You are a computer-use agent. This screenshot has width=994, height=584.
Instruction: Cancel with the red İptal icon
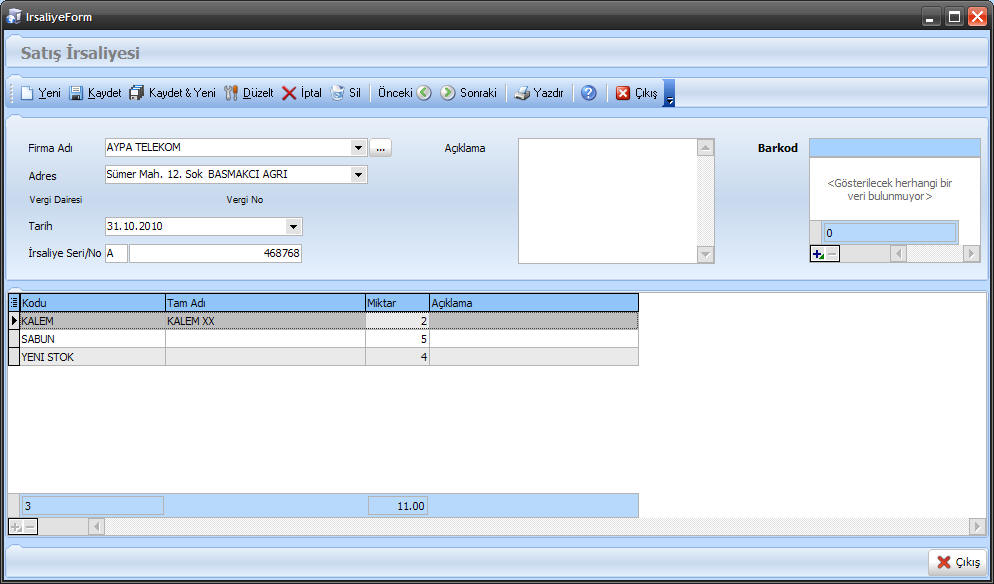(x=289, y=93)
